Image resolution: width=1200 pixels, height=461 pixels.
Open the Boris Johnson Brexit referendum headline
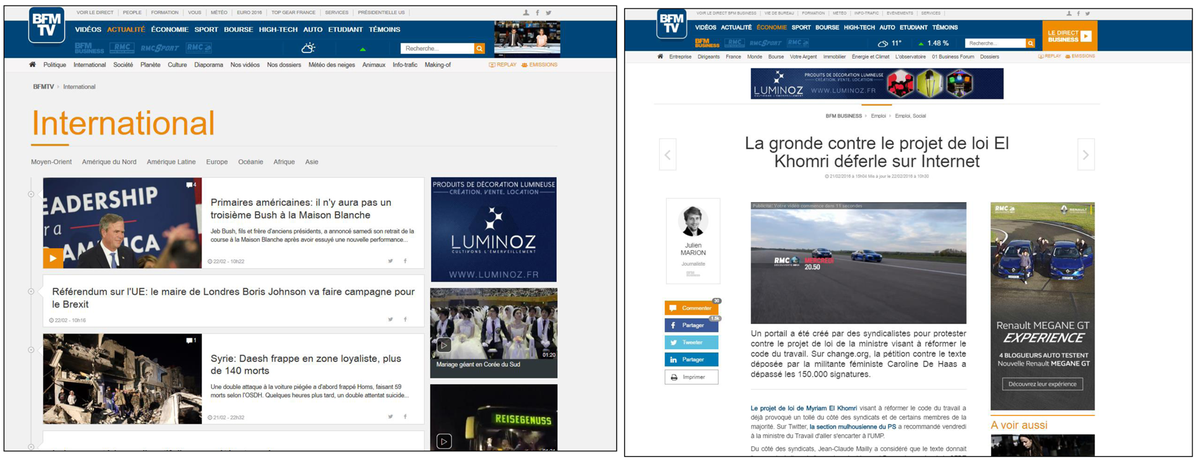233,298
